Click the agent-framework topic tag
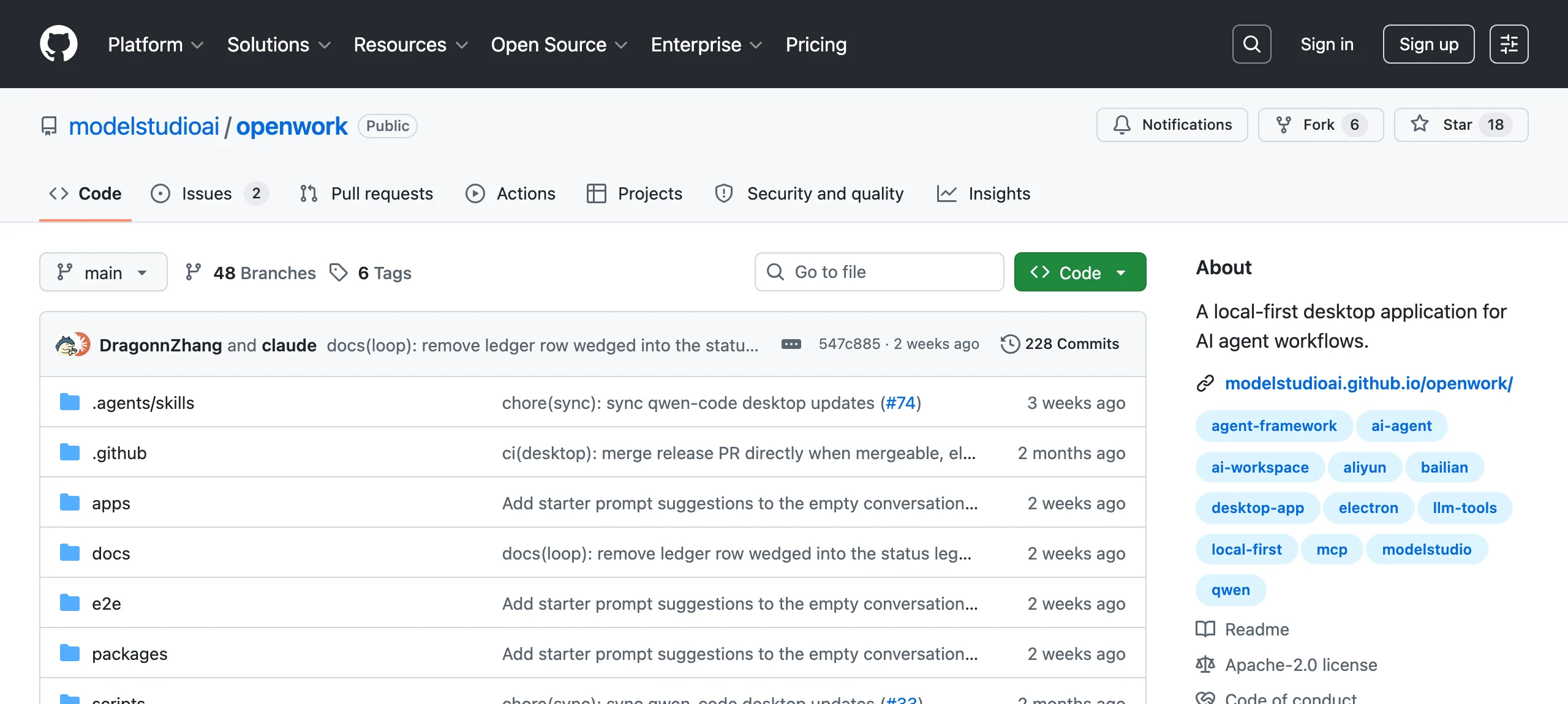 click(x=1274, y=425)
